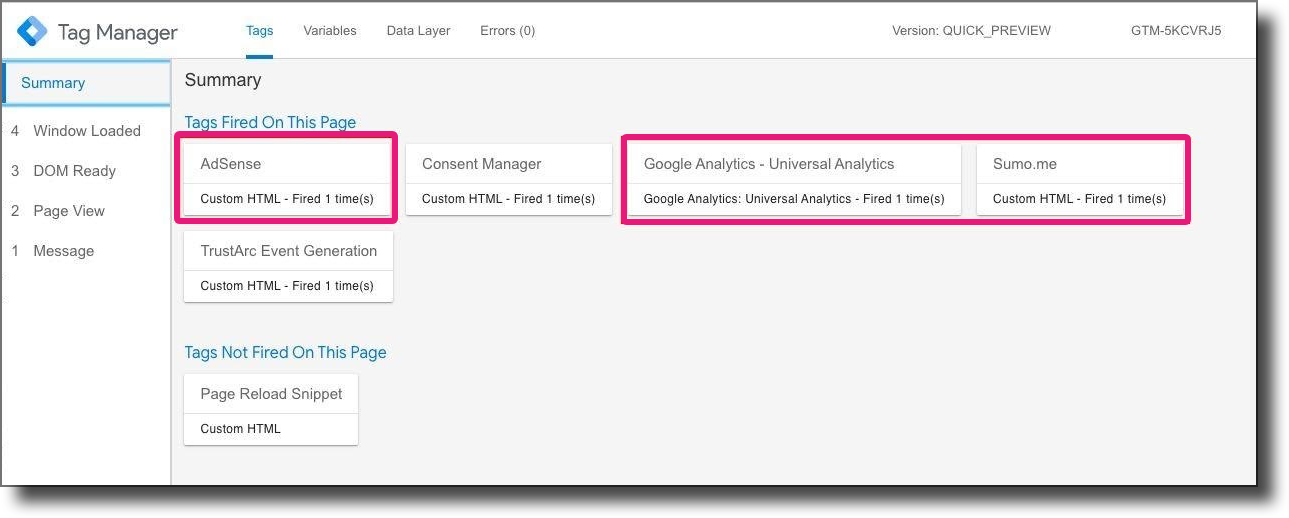Click the Summary page heading
The width and height of the screenshot is (1289, 518).
223,80
